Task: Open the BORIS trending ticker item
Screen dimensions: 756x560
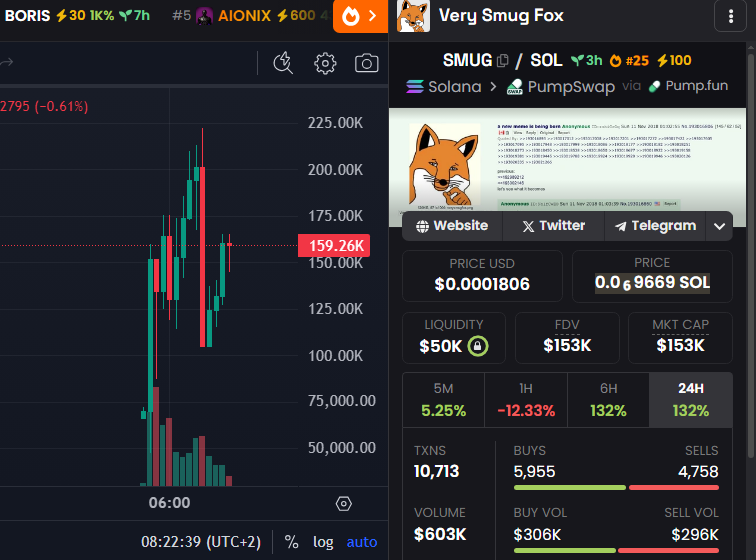Action: 77,15
